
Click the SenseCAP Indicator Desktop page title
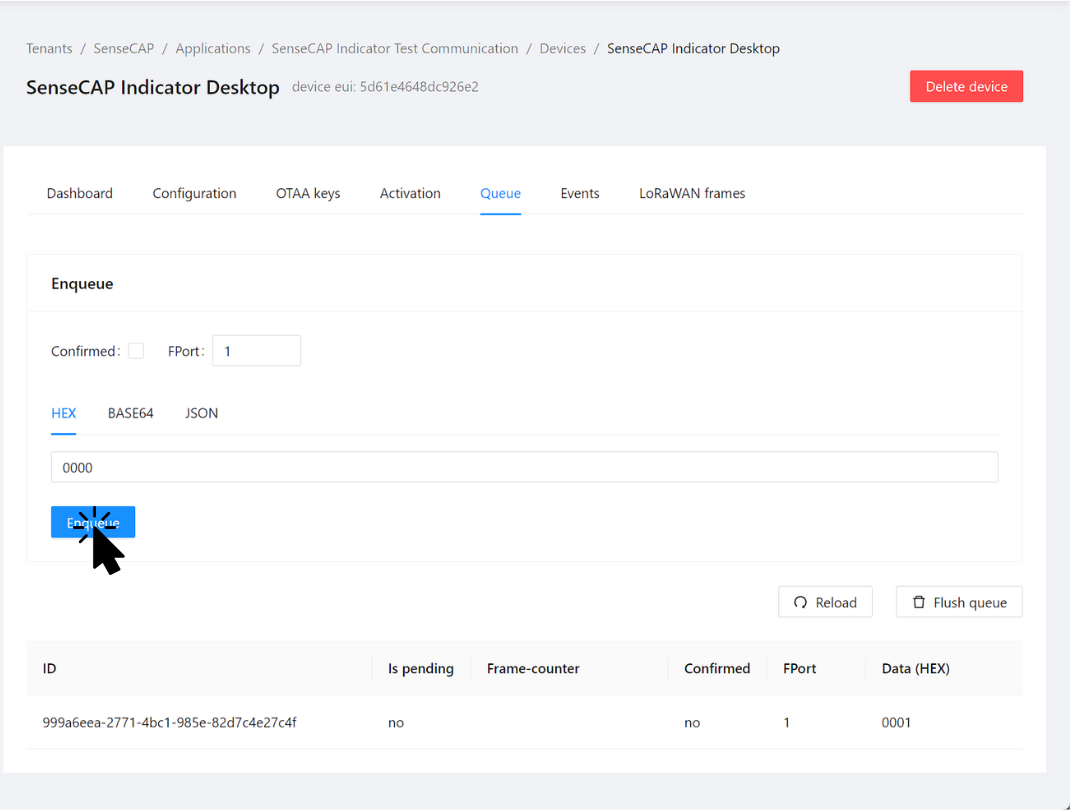[153, 87]
